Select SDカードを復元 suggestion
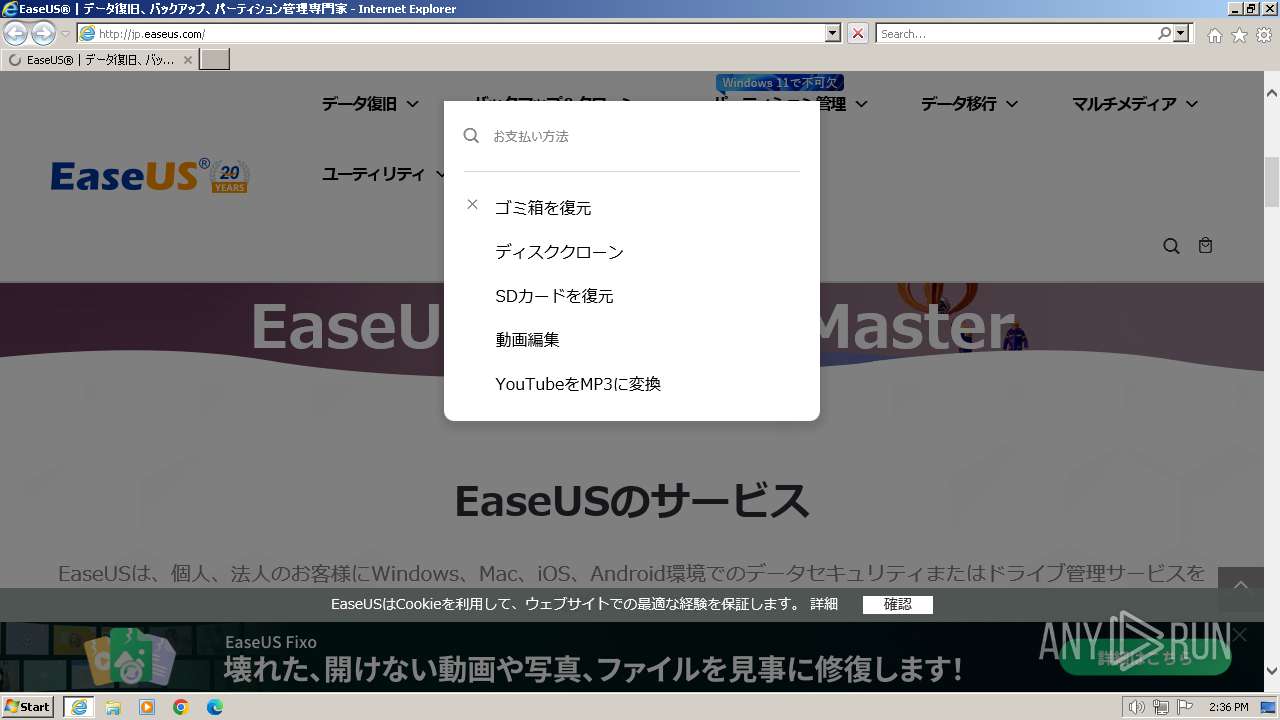Screen dimensions: 1280x720 pyautogui.click(x=554, y=296)
